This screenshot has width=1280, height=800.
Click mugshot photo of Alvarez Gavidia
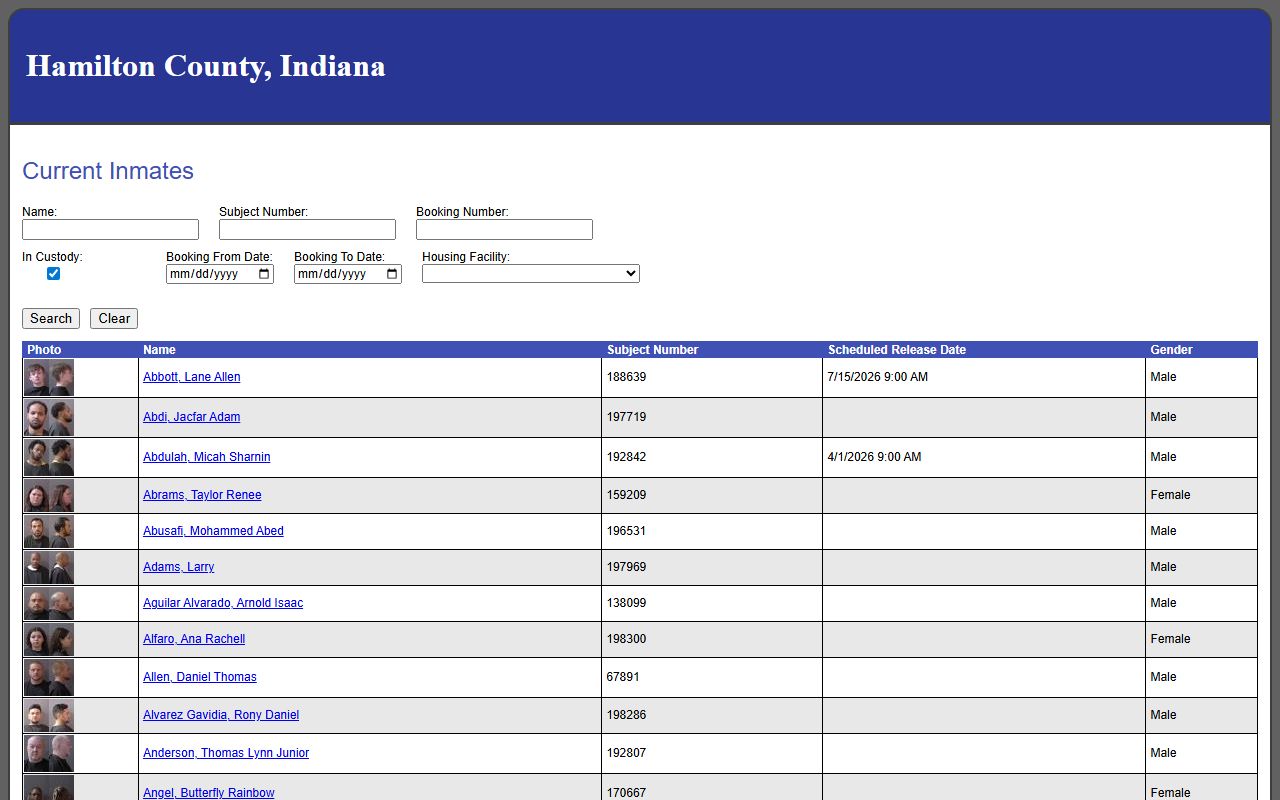click(x=49, y=716)
